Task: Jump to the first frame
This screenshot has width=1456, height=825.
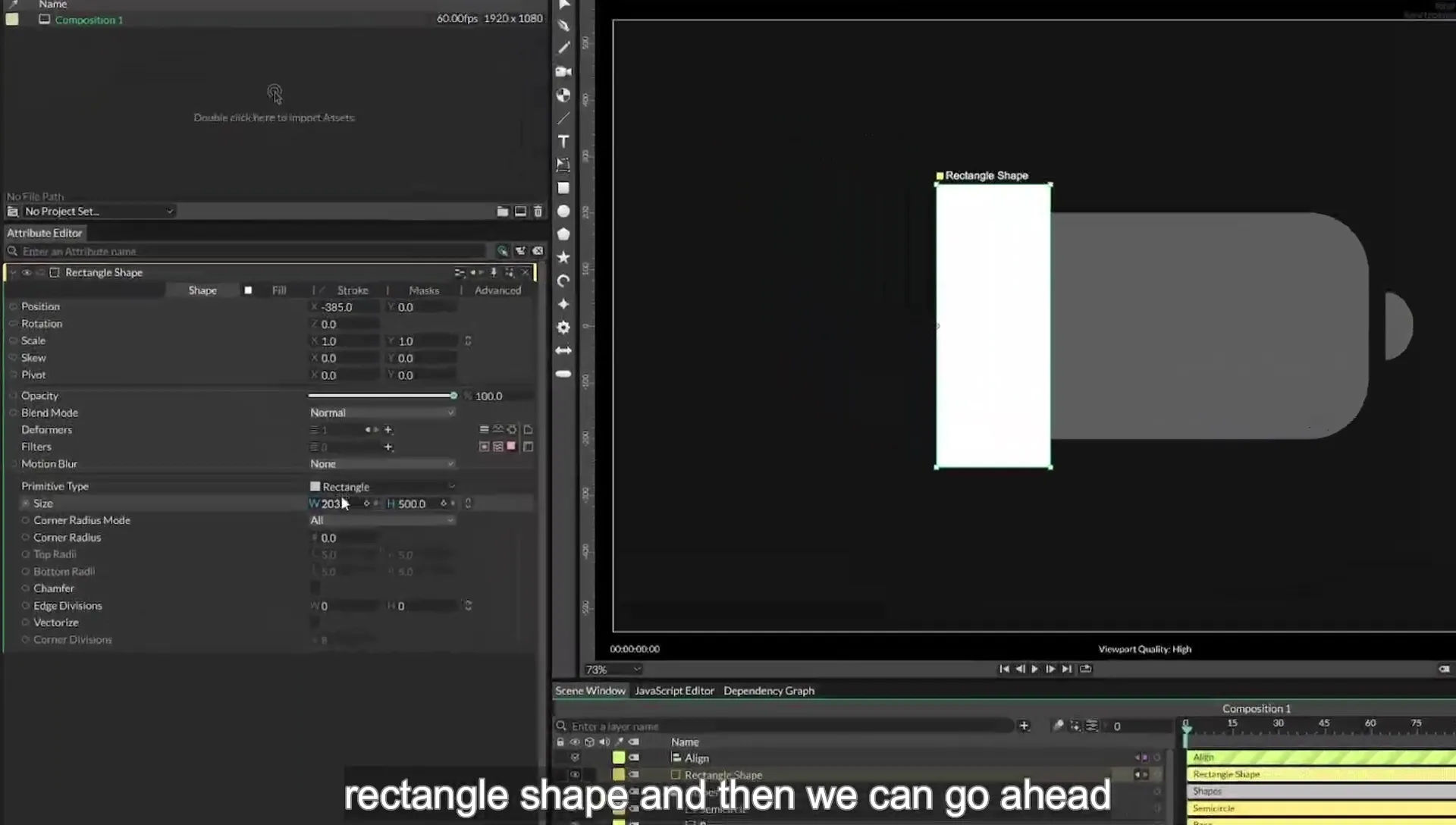Action: click(1004, 669)
